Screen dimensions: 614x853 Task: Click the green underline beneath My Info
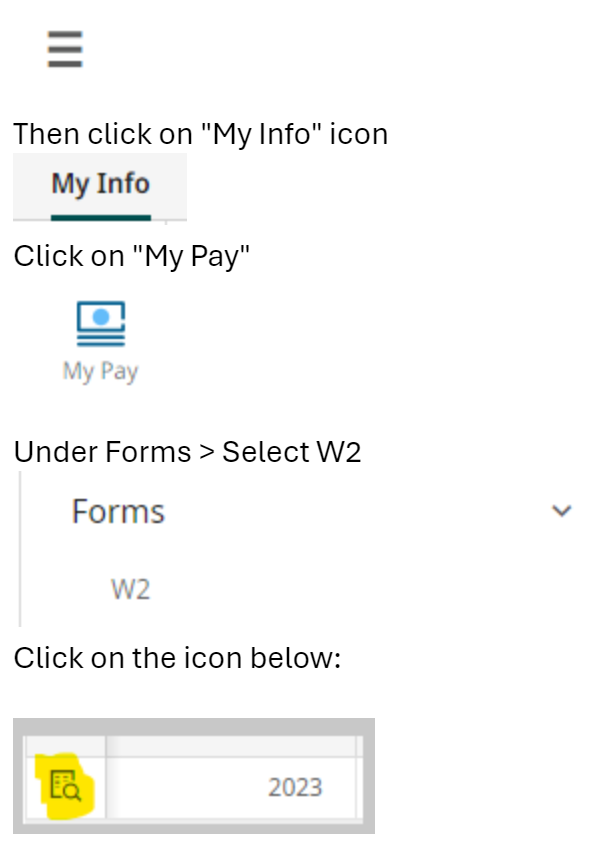coord(100,216)
